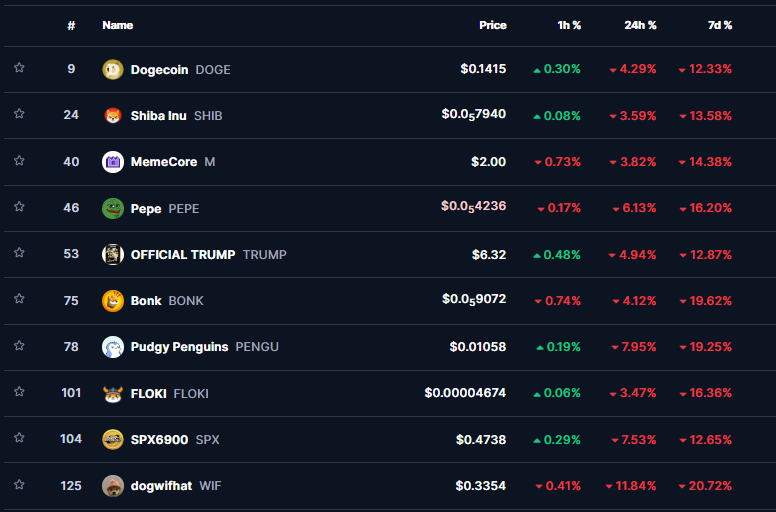Toggle watchlist star for Pepe

[x=19, y=208]
